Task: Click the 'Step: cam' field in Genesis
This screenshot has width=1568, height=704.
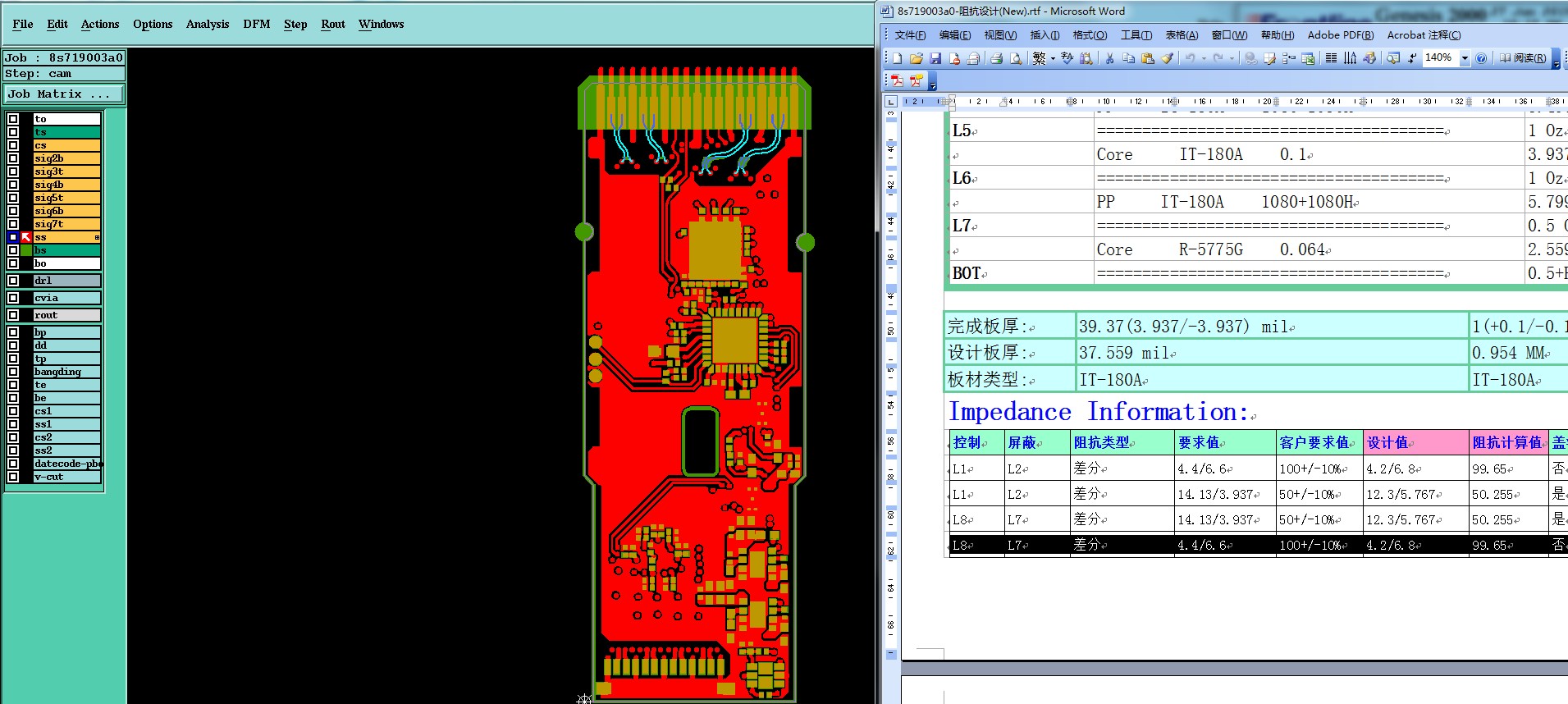Action: 64,74
